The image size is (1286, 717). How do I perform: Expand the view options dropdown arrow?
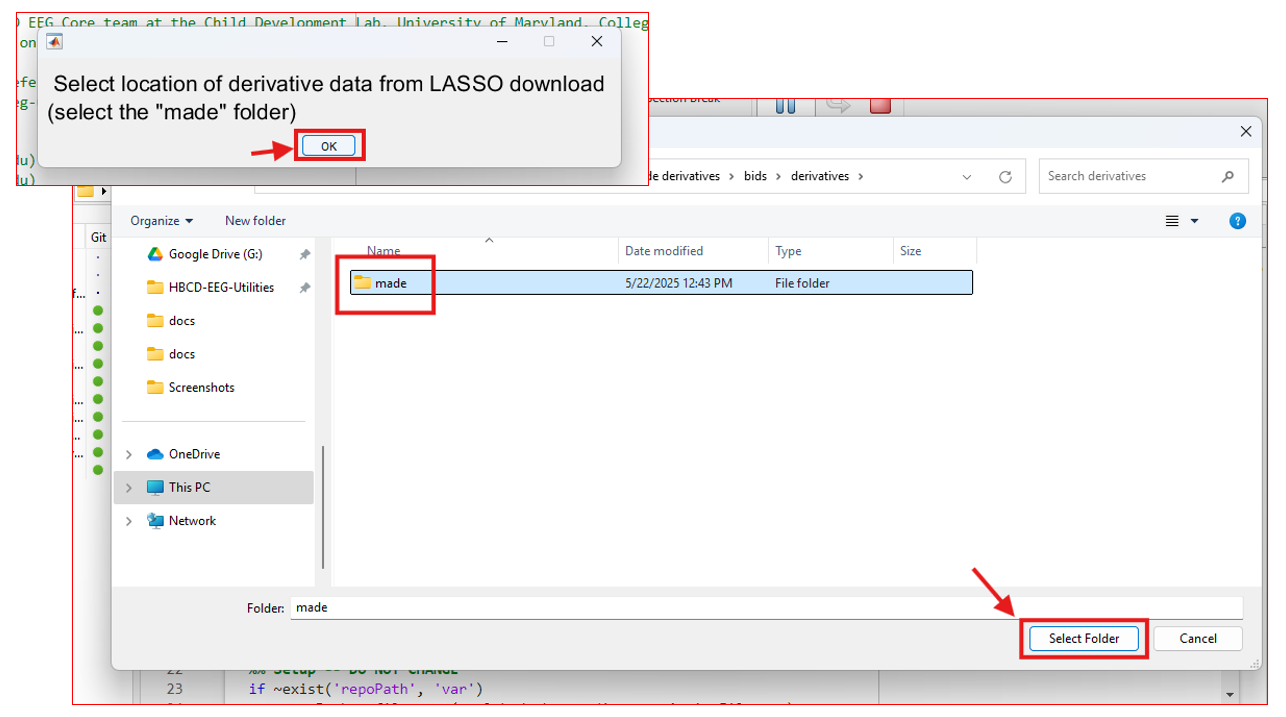click(x=1194, y=222)
